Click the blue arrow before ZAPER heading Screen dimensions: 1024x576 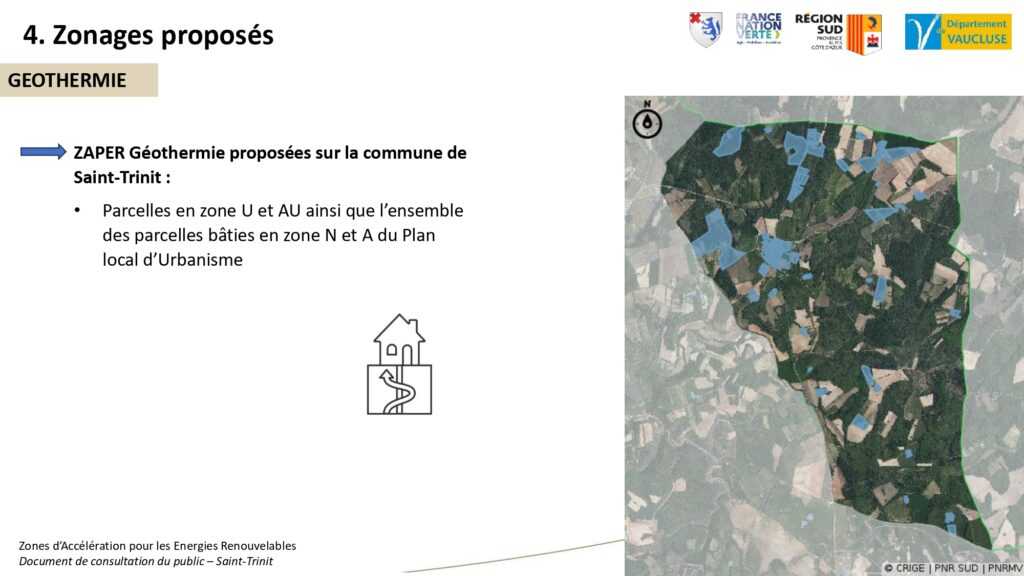coord(44,152)
